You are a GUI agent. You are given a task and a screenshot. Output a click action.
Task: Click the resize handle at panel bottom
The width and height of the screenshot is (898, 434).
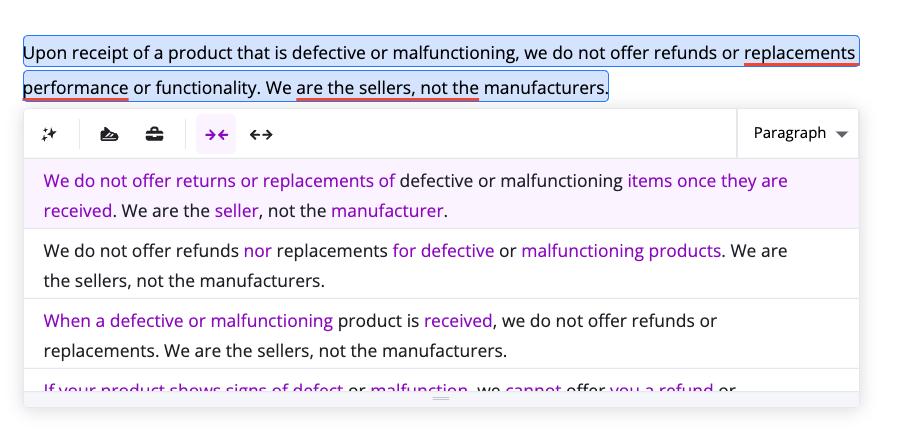pos(441,399)
